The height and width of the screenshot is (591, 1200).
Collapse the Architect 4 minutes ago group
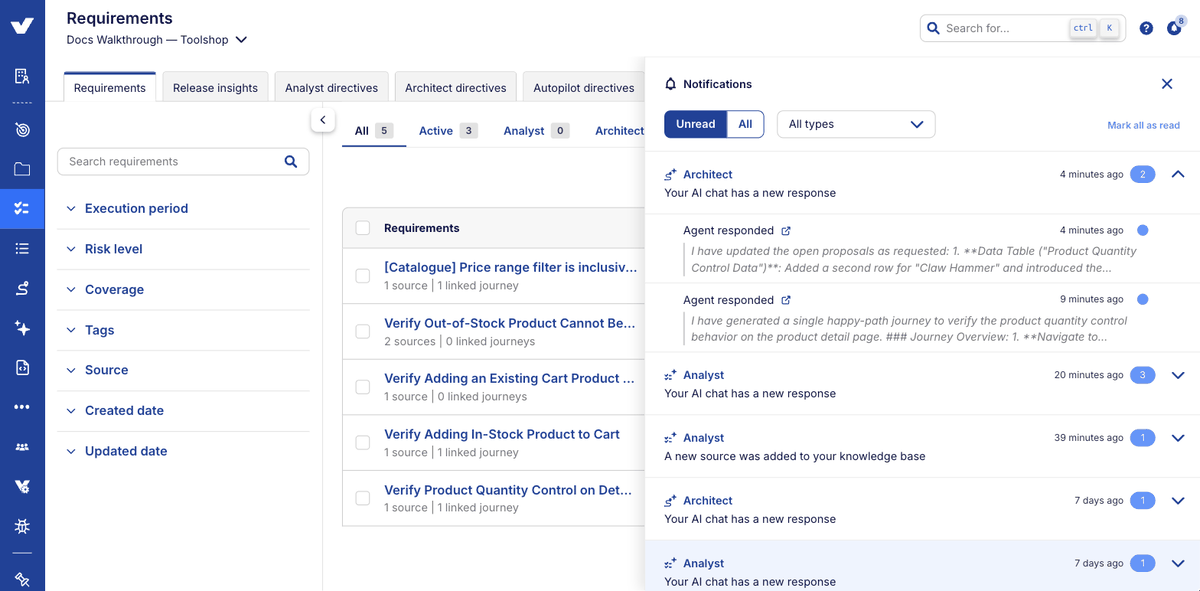tap(1177, 174)
